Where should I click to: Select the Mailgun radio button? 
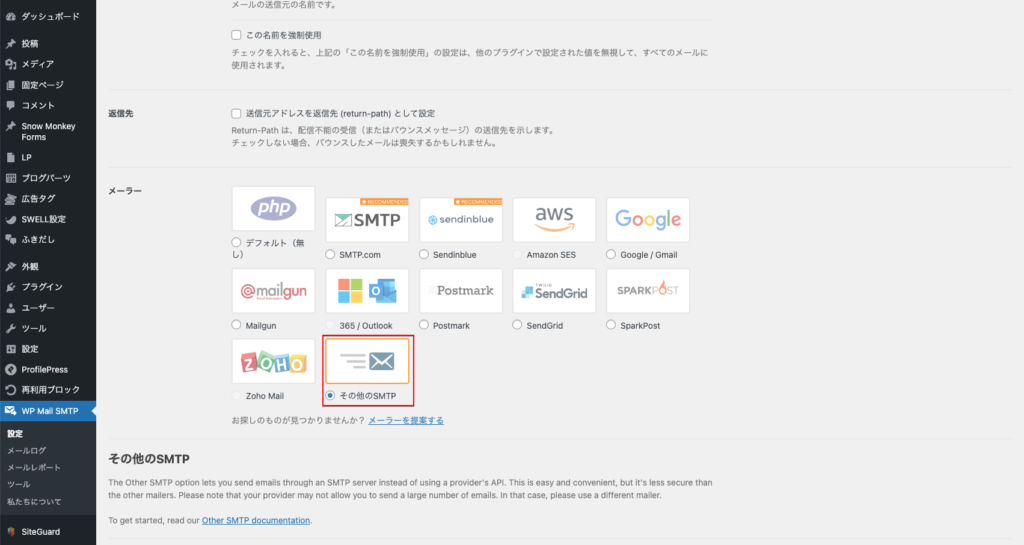(236, 325)
